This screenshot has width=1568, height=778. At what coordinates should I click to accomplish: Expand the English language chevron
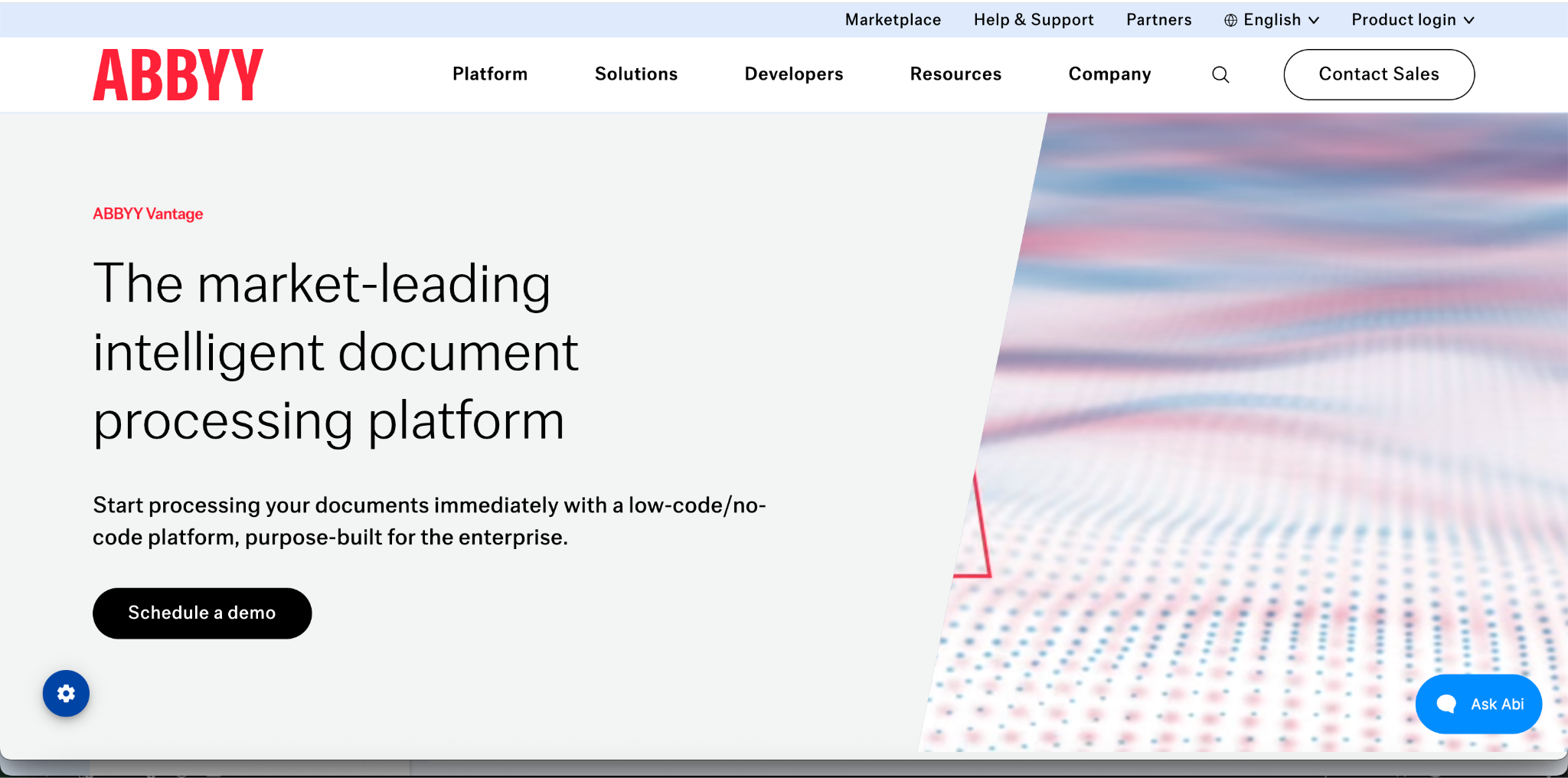click(1314, 21)
